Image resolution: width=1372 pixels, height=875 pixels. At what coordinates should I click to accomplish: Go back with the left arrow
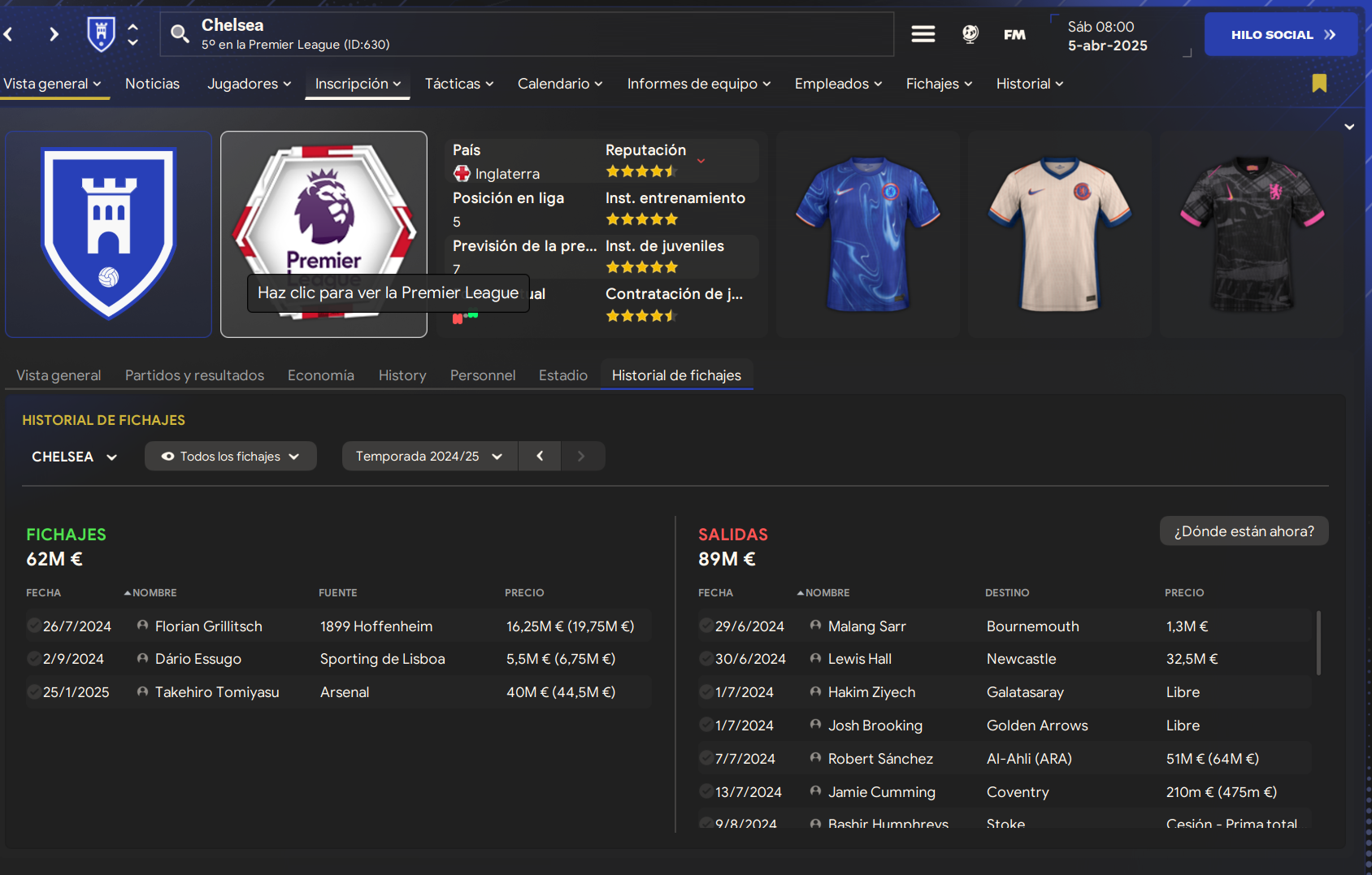tap(9, 34)
